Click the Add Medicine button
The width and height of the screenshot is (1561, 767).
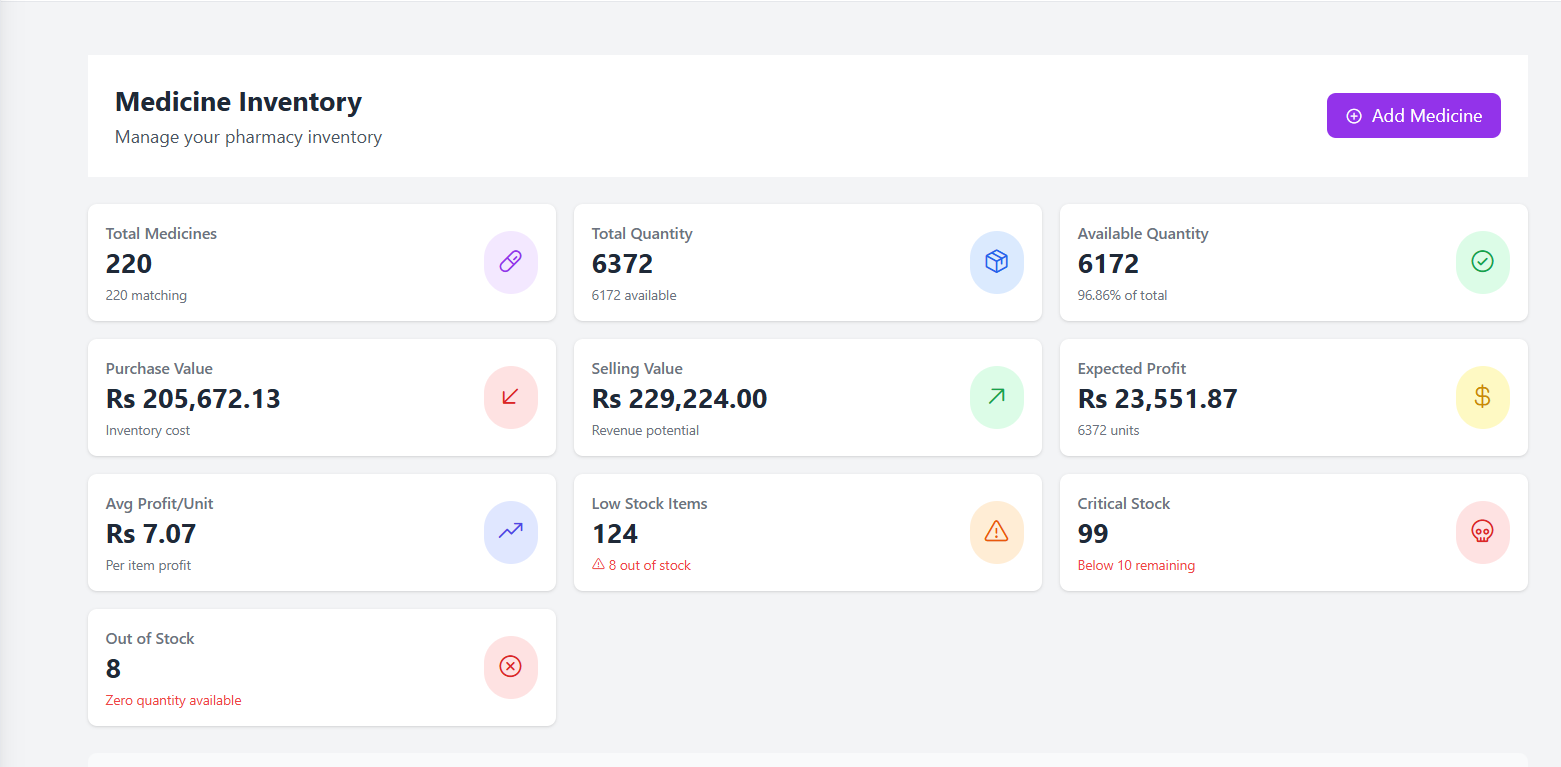click(x=1413, y=116)
